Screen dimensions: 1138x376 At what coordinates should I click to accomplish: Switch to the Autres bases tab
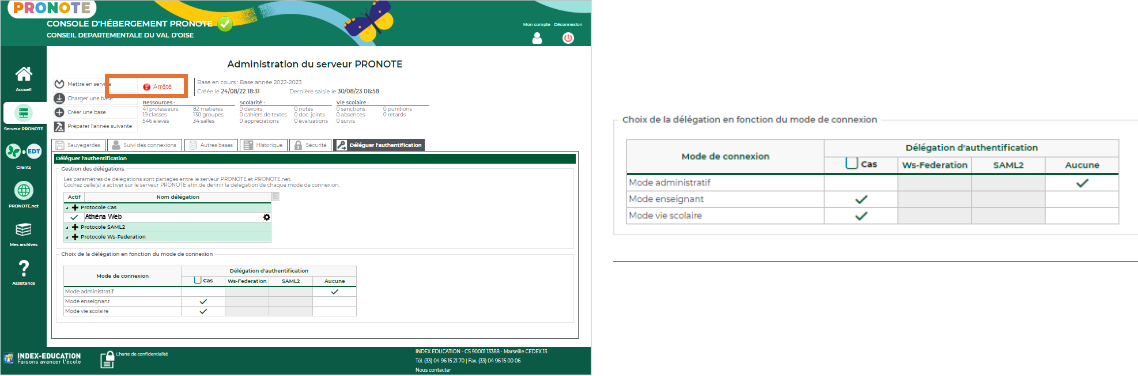tap(210, 145)
